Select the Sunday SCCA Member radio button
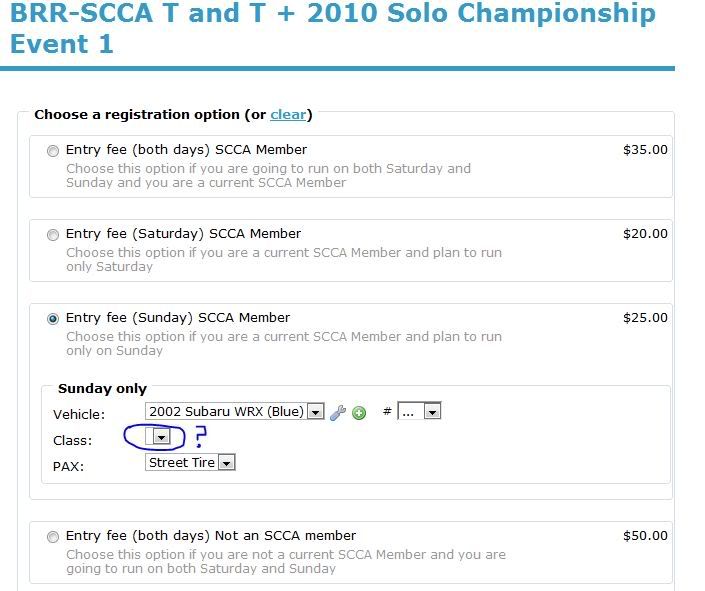The height and width of the screenshot is (591, 705). pos(53,319)
